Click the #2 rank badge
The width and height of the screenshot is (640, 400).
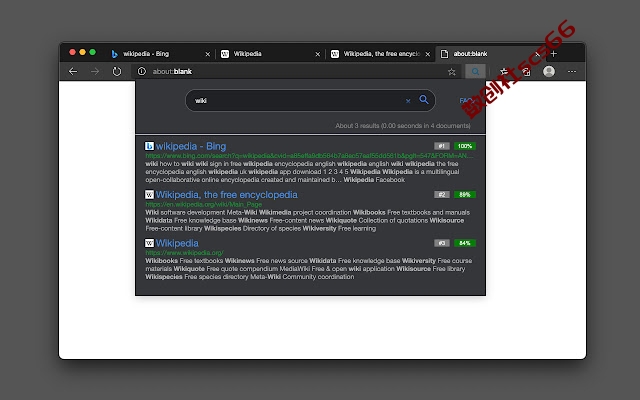point(442,195)
